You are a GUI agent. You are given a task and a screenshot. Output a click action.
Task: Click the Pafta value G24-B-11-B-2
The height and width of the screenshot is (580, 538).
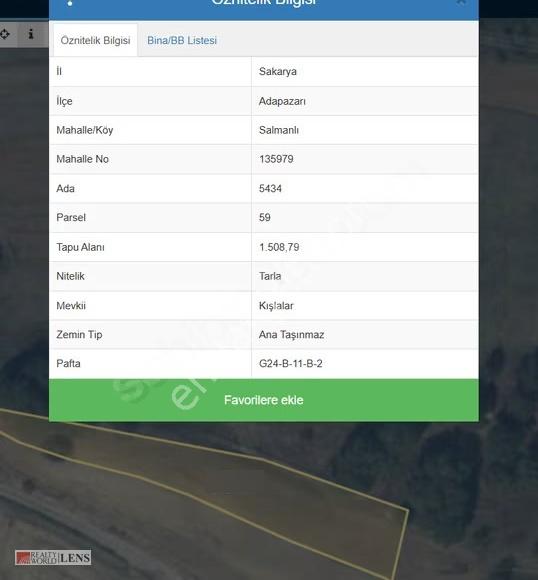(290, 364)
